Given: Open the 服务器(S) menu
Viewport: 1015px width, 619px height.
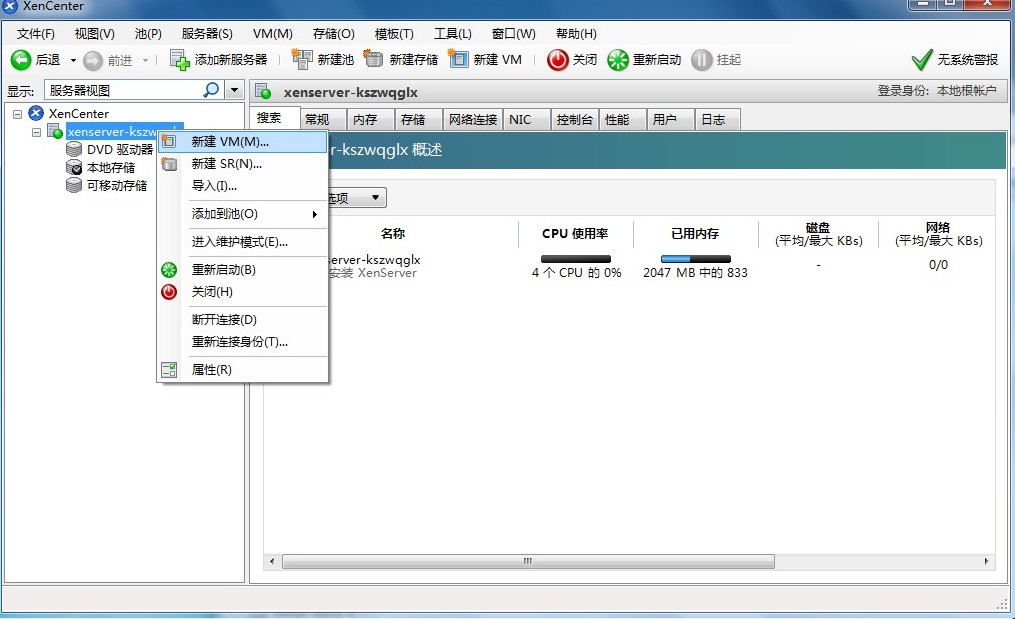Looking at the screenshot, I should pyautogui.click(x=207, y=34).
